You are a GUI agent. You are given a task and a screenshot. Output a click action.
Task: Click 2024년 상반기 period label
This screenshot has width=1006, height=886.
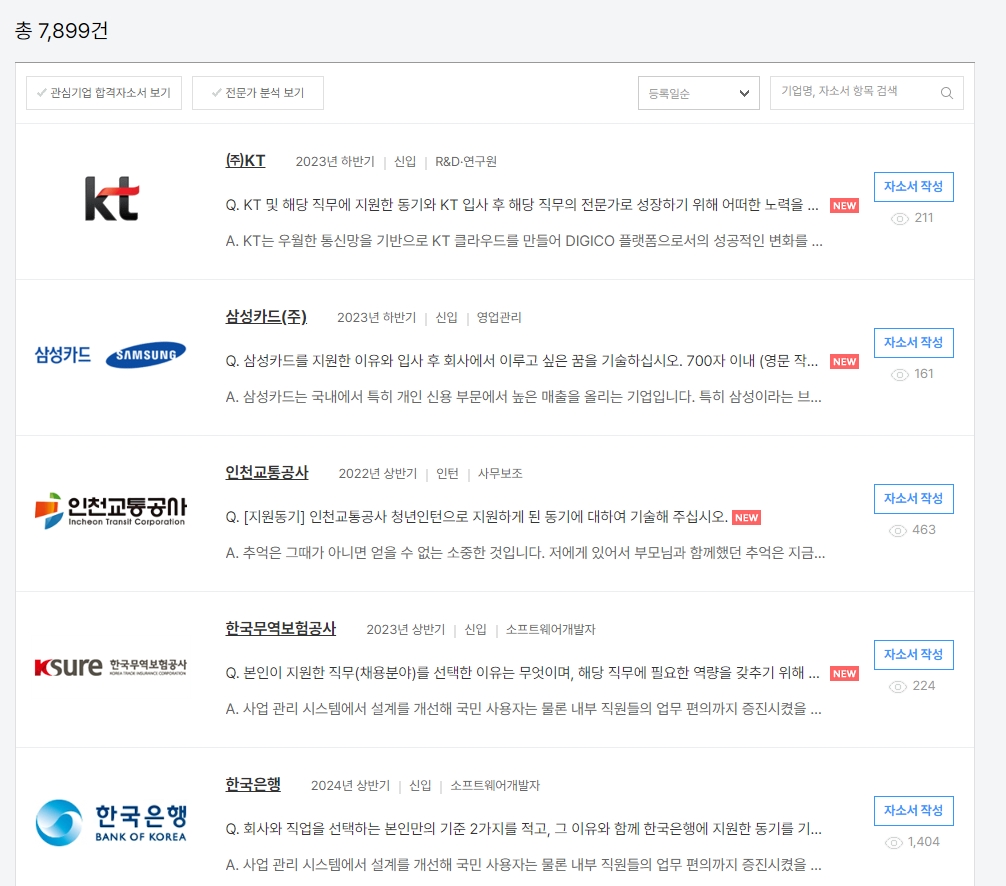(x=350, y=785)
